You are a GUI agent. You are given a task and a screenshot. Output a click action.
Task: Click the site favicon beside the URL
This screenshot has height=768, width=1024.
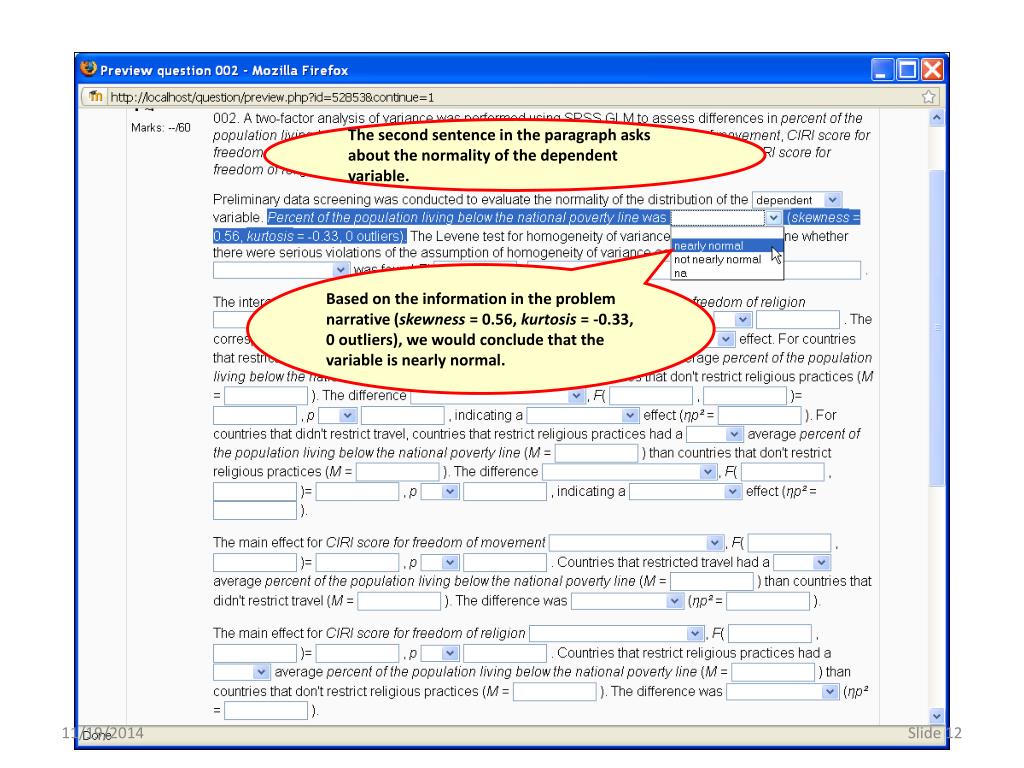pos(96,97)
